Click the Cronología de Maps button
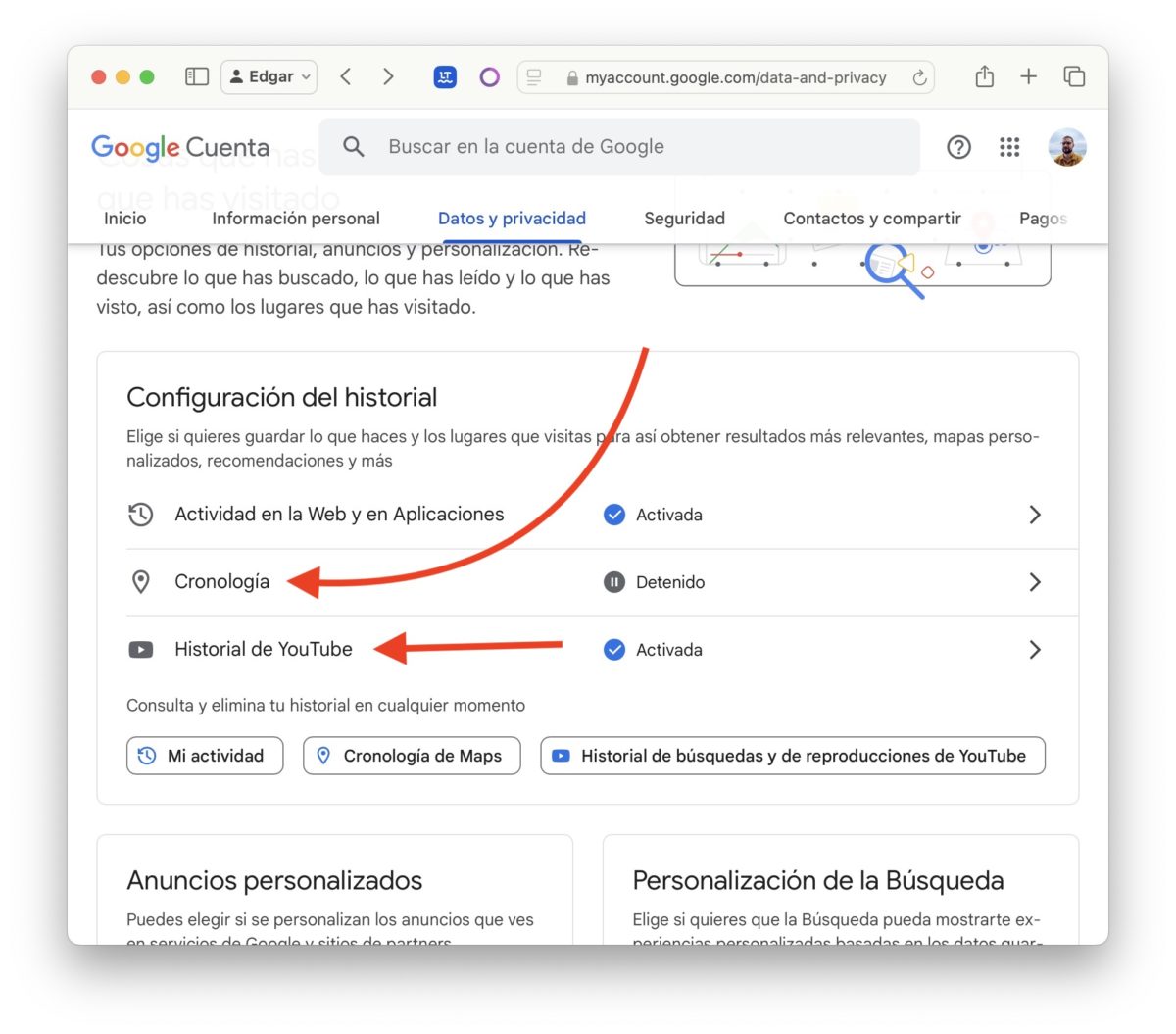This screenshot has height=1034, width=1176. [412, 756]
